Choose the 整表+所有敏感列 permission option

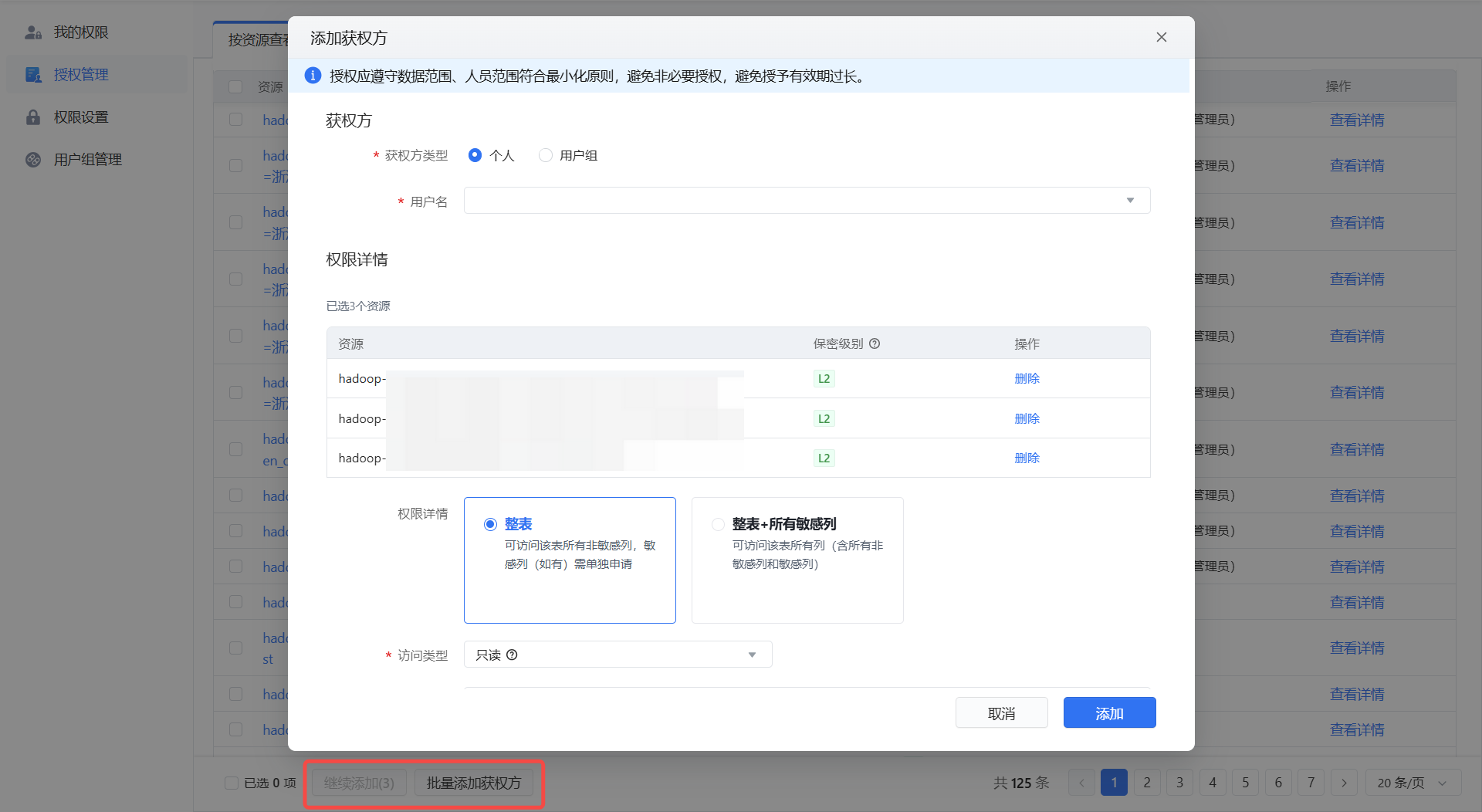point(719,525)
